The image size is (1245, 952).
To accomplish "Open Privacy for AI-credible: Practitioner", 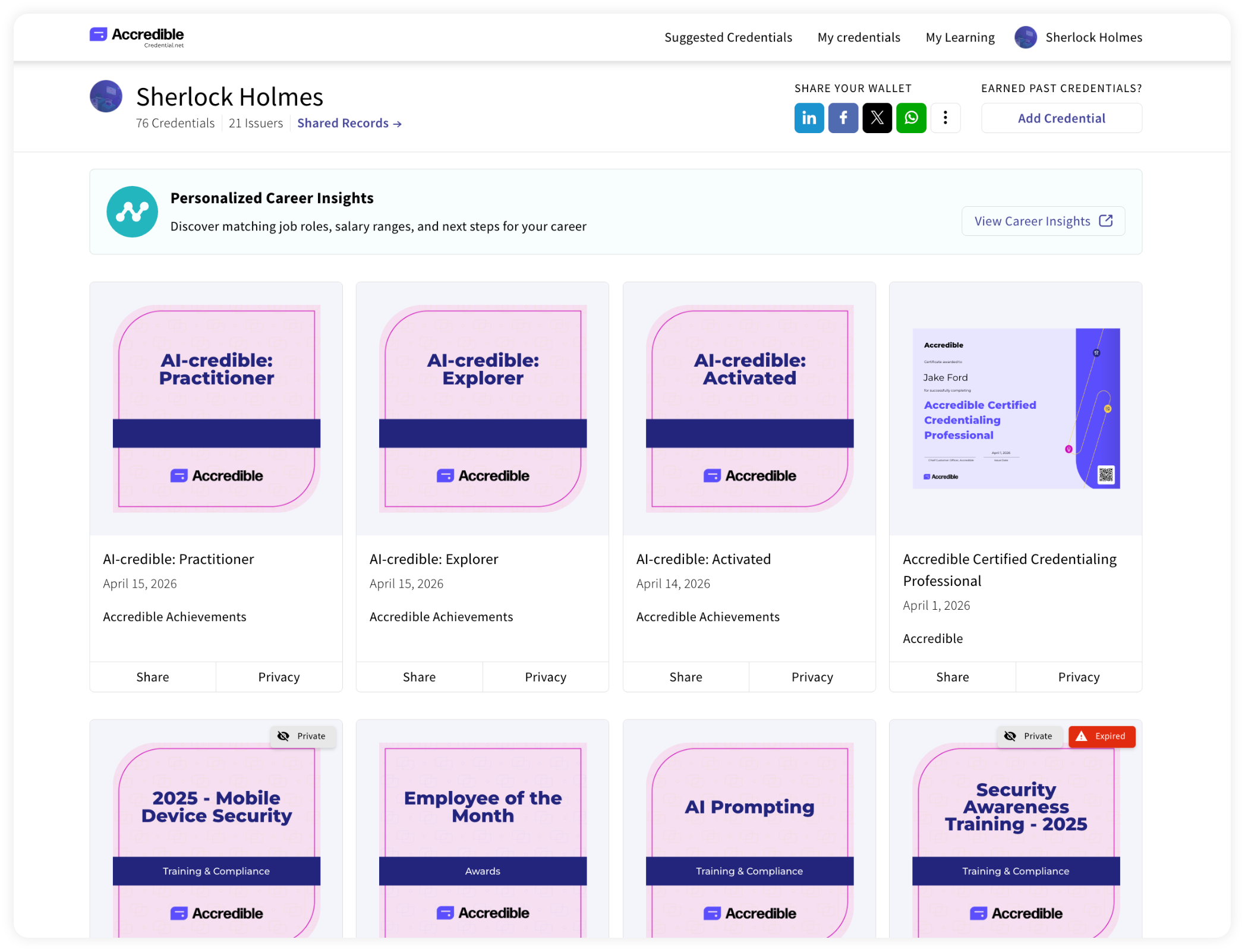I will point(279,677).
